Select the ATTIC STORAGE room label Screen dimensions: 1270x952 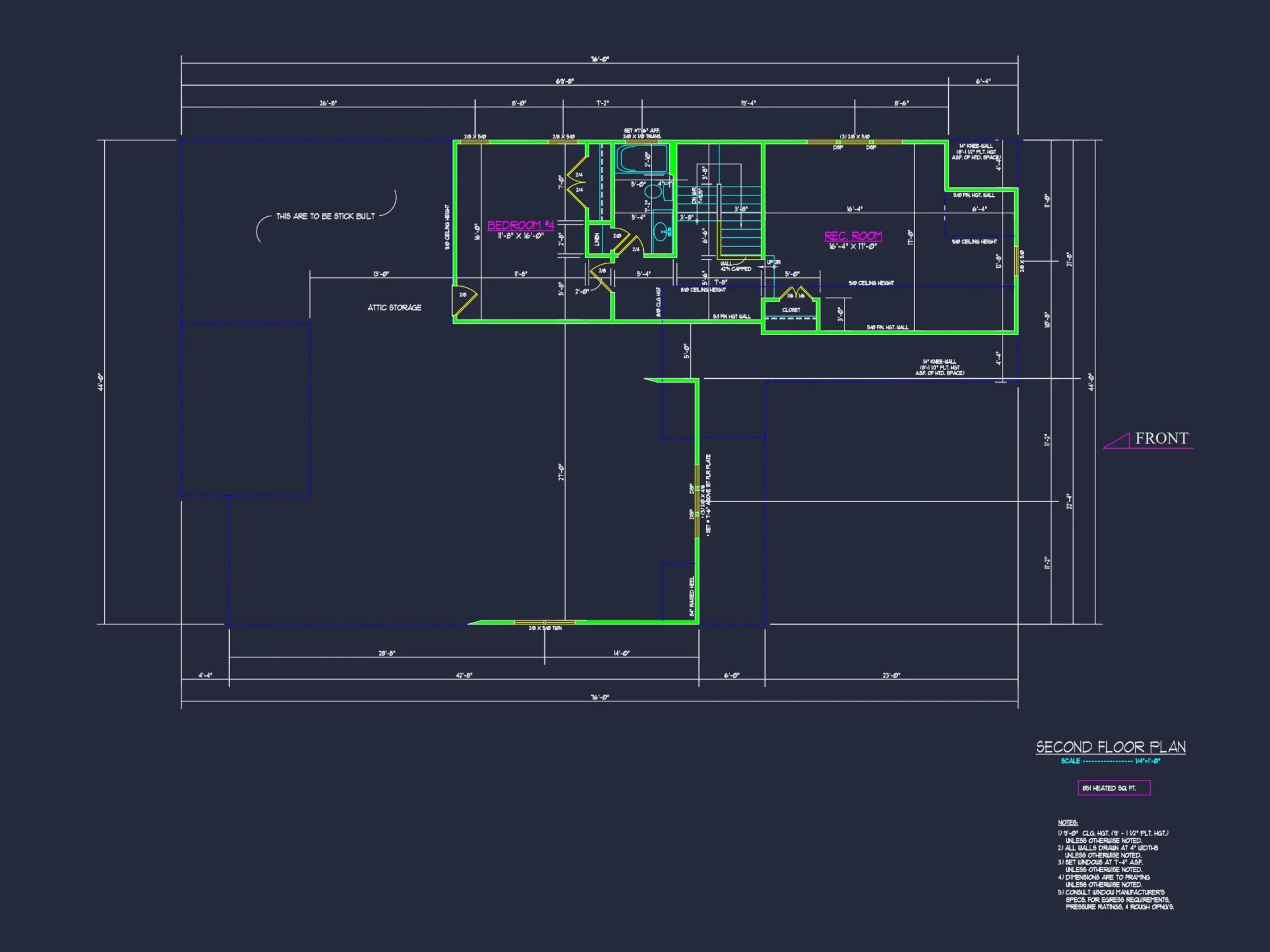pyautogui.click(x=394, y=307)
